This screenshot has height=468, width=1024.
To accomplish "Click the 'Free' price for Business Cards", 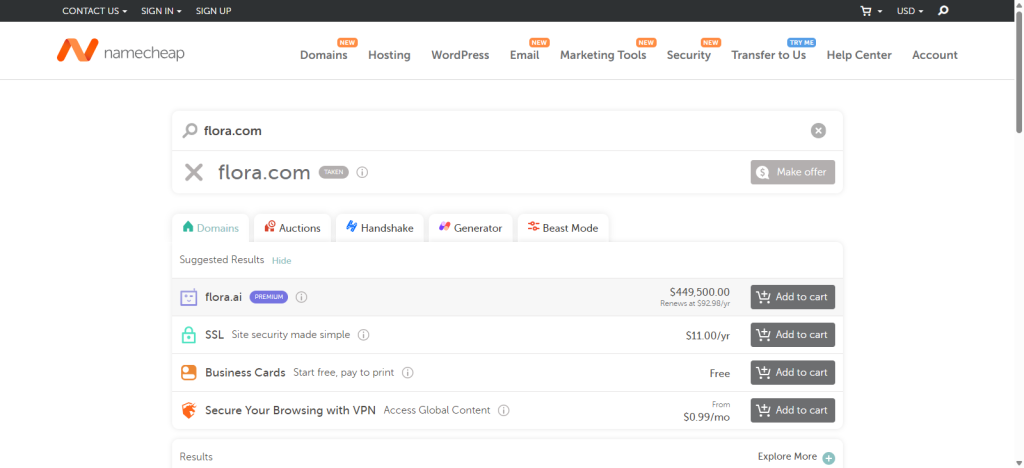I will [x=720, y=373].
